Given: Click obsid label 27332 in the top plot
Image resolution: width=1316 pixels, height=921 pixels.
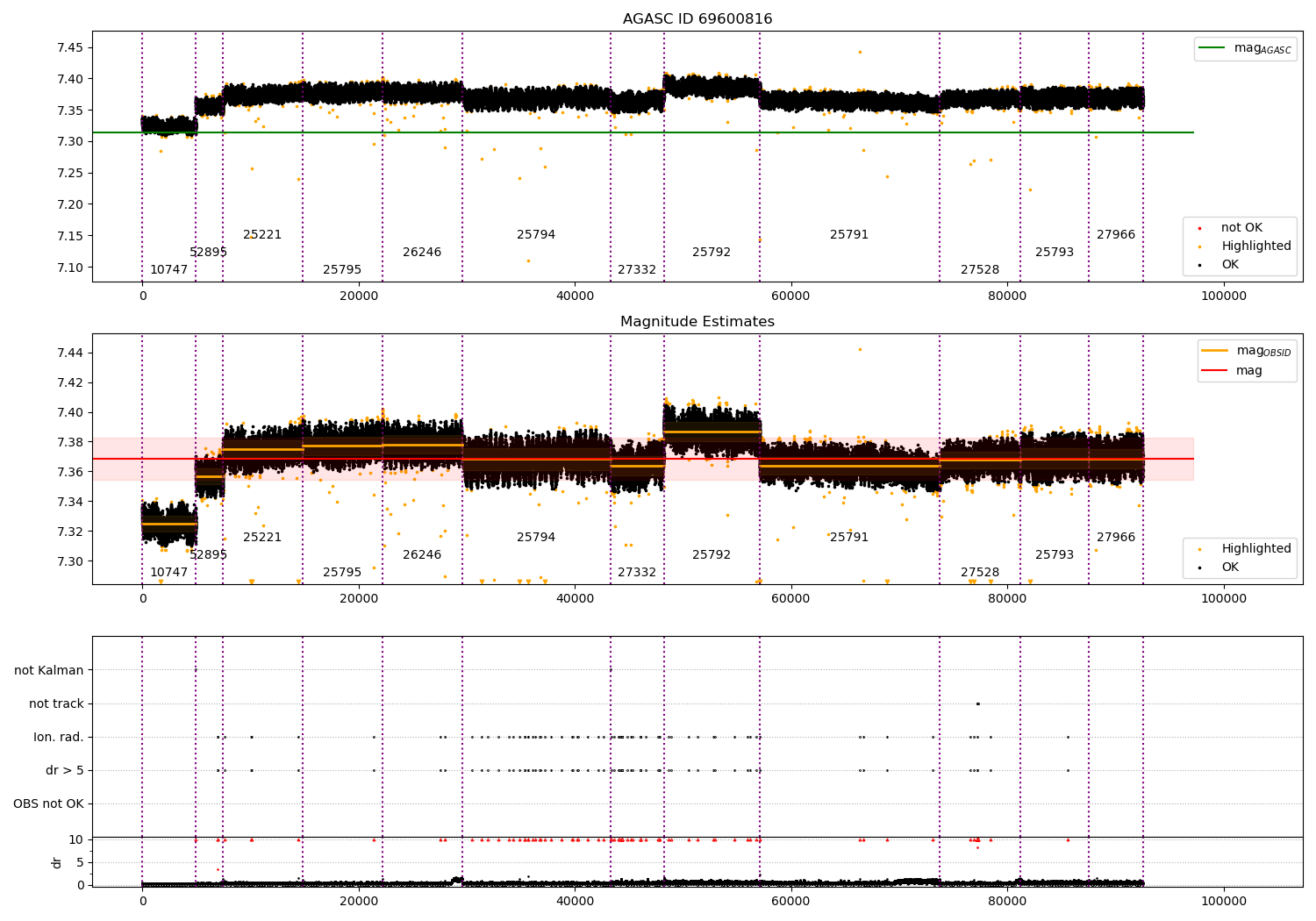Looking at the screenshot, I should pos(637,270).
